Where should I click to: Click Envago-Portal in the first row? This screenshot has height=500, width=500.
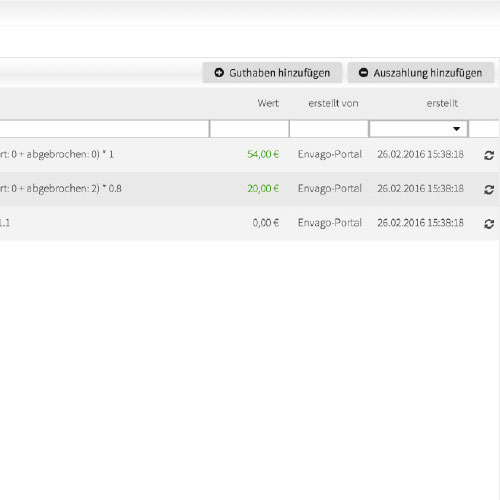[330, 154]
